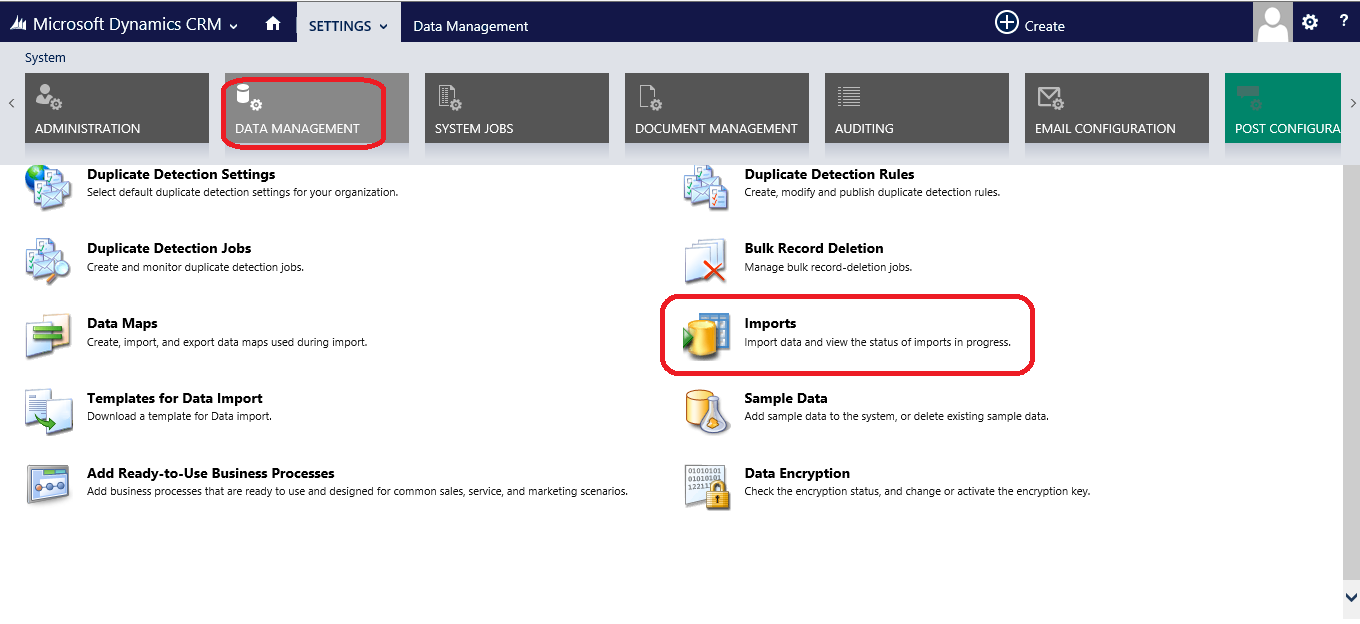Click the 'Manage bulk record-deletion jobs.' description

click(828, 267)
